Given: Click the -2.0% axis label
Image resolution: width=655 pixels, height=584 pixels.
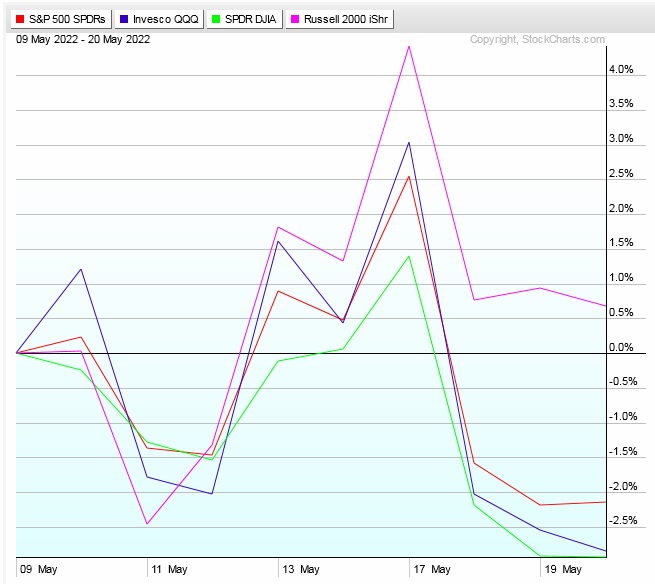Looking at the screenshot, I should pyautogui.click(x=623, y=486).
